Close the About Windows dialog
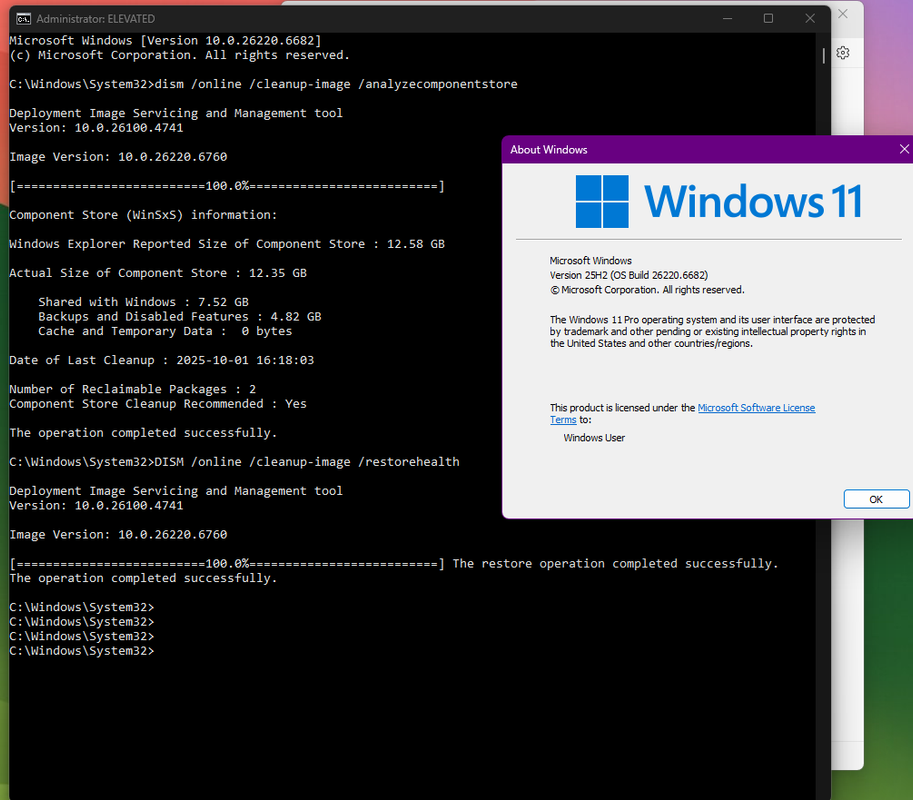 click(904, 149)
